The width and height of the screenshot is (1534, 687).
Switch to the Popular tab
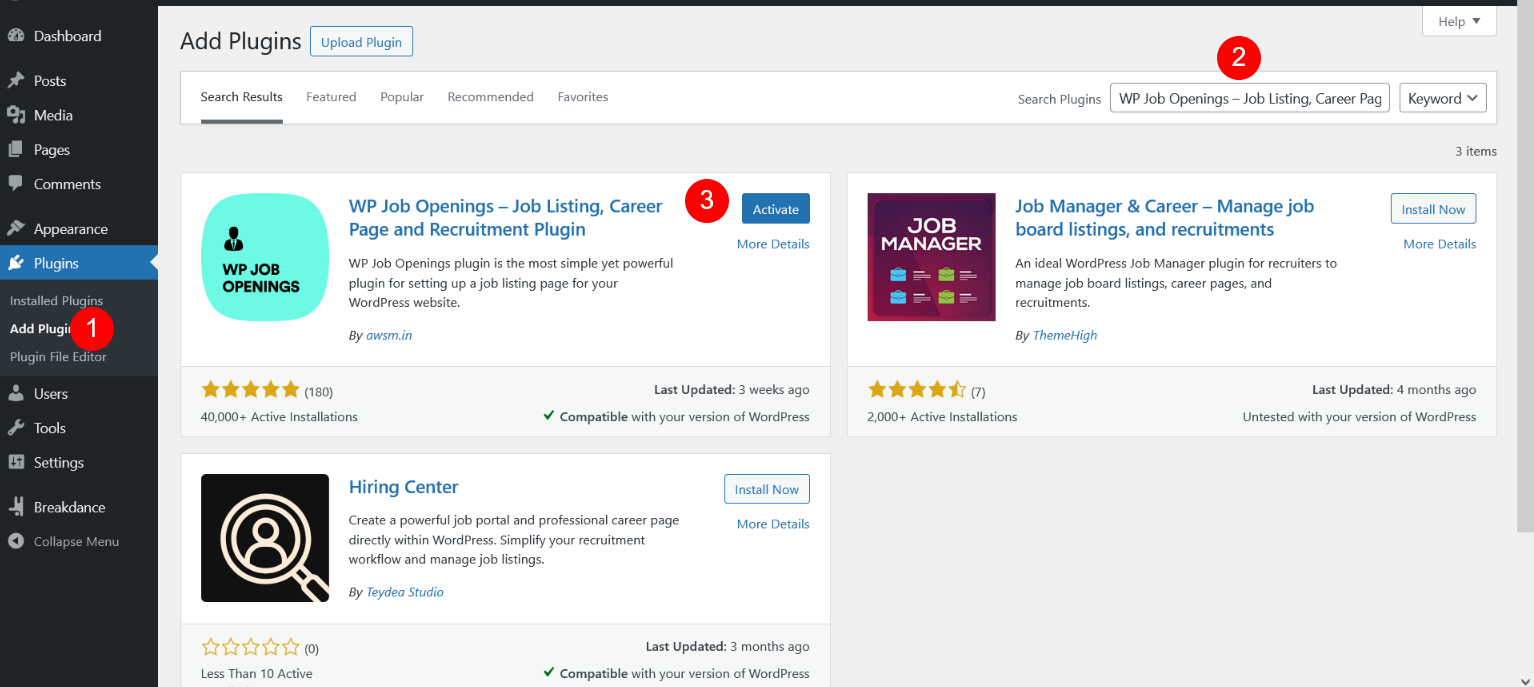point(402,97)
